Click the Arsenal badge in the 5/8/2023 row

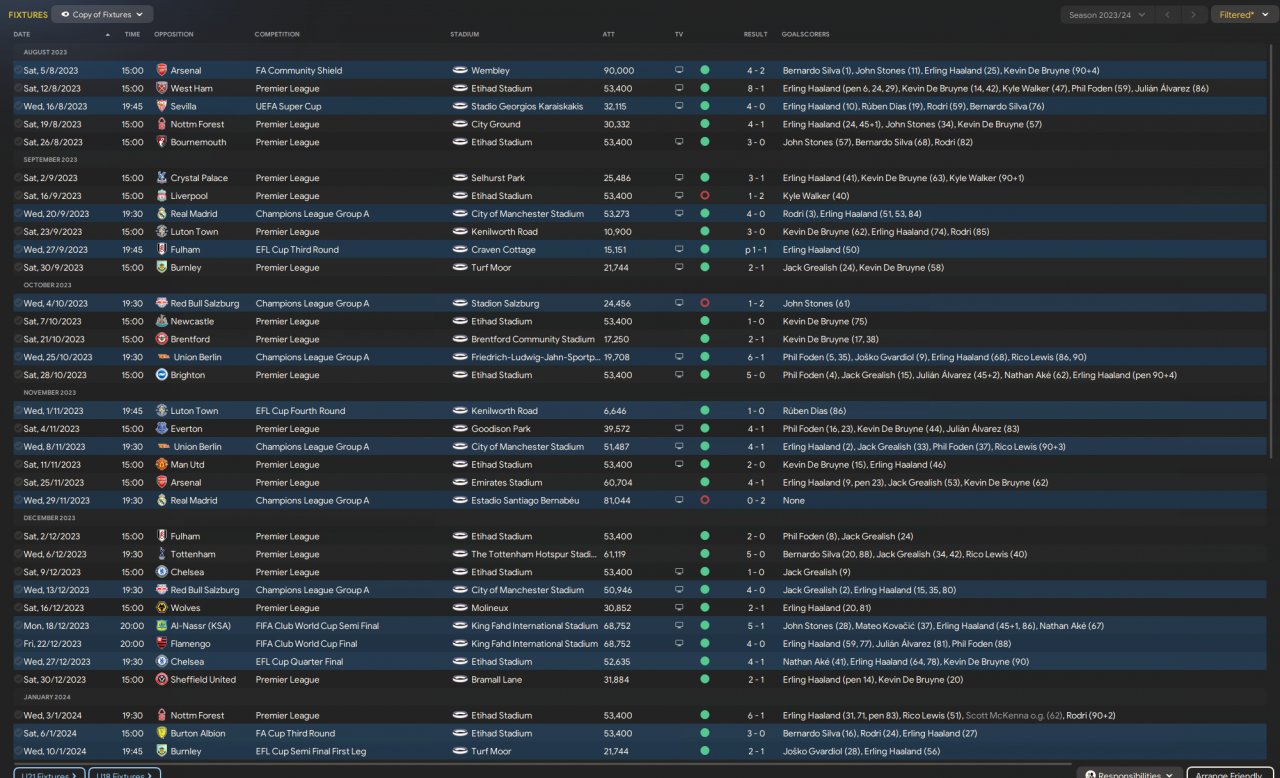coord(162,71)
